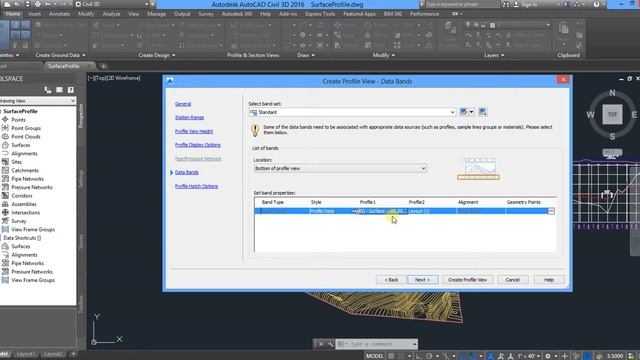This screenshot has height=360, width=640.
Task: Open the Home ribbon tab
Action: [13, 14]
